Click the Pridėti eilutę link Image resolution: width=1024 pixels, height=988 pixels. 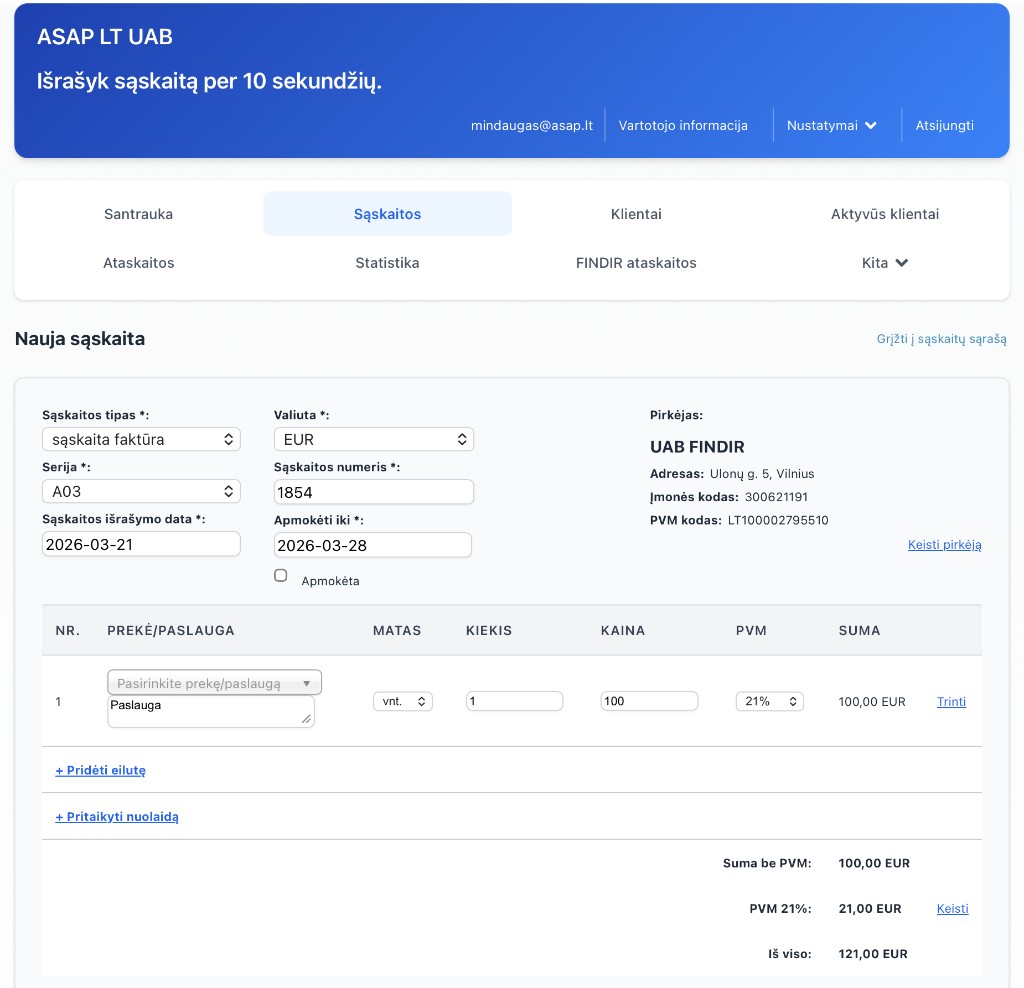(100, 770)
